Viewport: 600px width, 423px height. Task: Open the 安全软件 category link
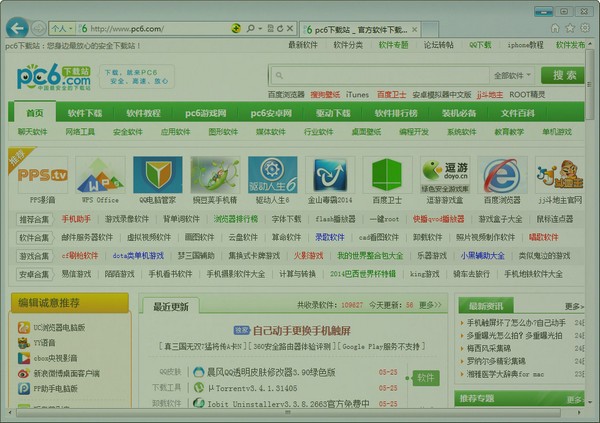[128, 132]
